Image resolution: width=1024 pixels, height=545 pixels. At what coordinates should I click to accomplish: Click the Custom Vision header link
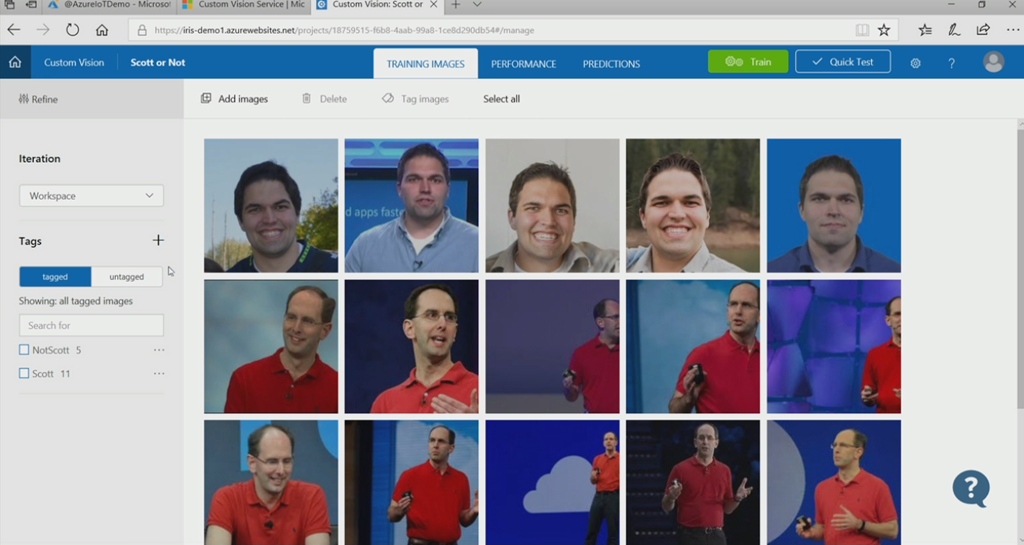click(x=74, y=63)
